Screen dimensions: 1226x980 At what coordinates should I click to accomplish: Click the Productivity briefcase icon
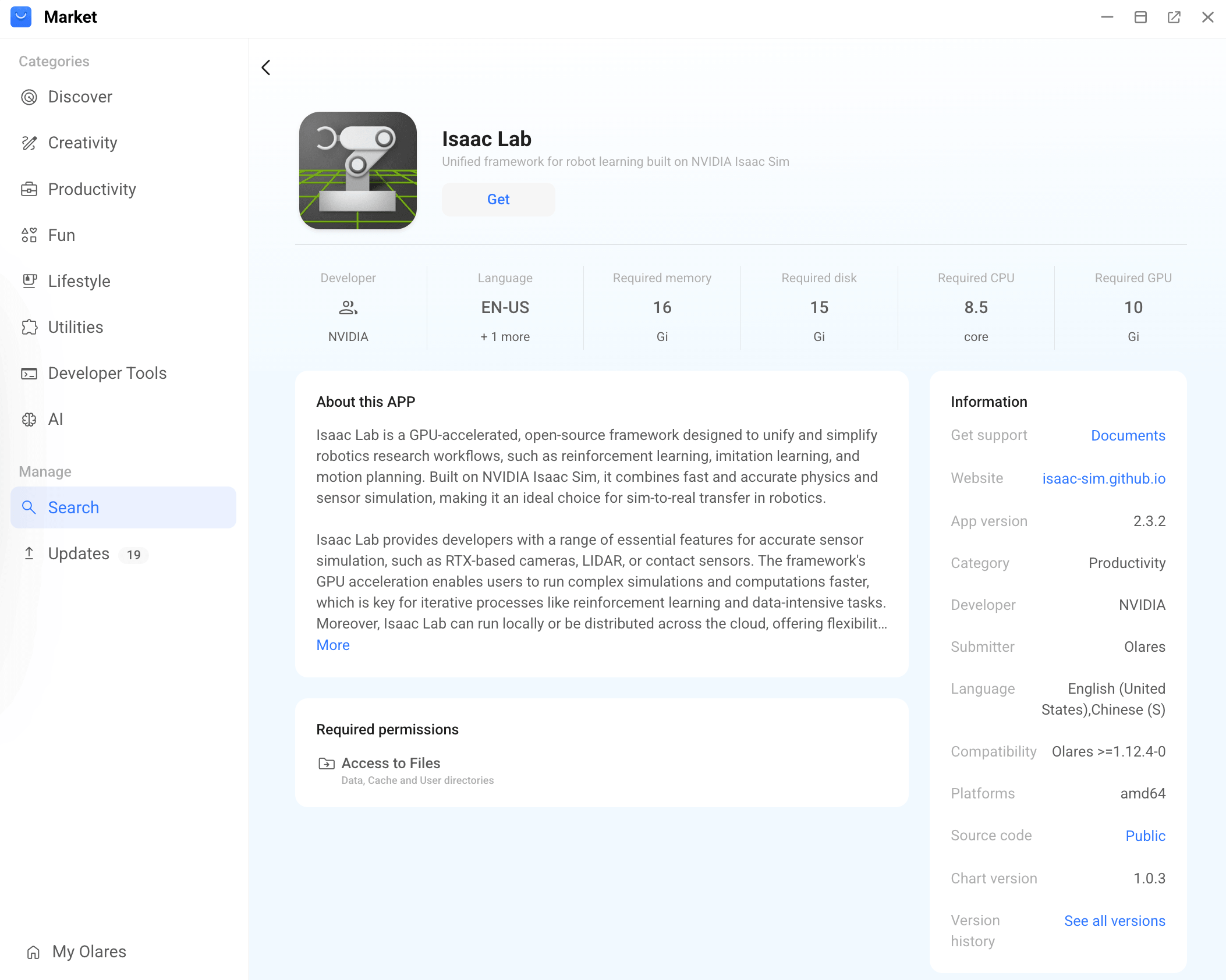coord(29,189)
